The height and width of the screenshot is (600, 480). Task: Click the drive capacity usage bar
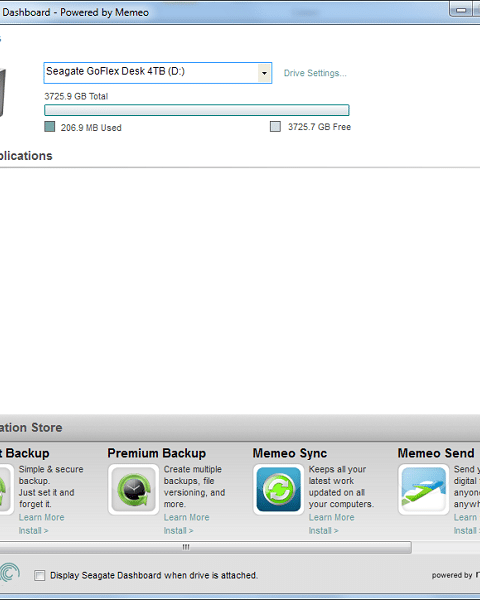click(x=197, y=110)
